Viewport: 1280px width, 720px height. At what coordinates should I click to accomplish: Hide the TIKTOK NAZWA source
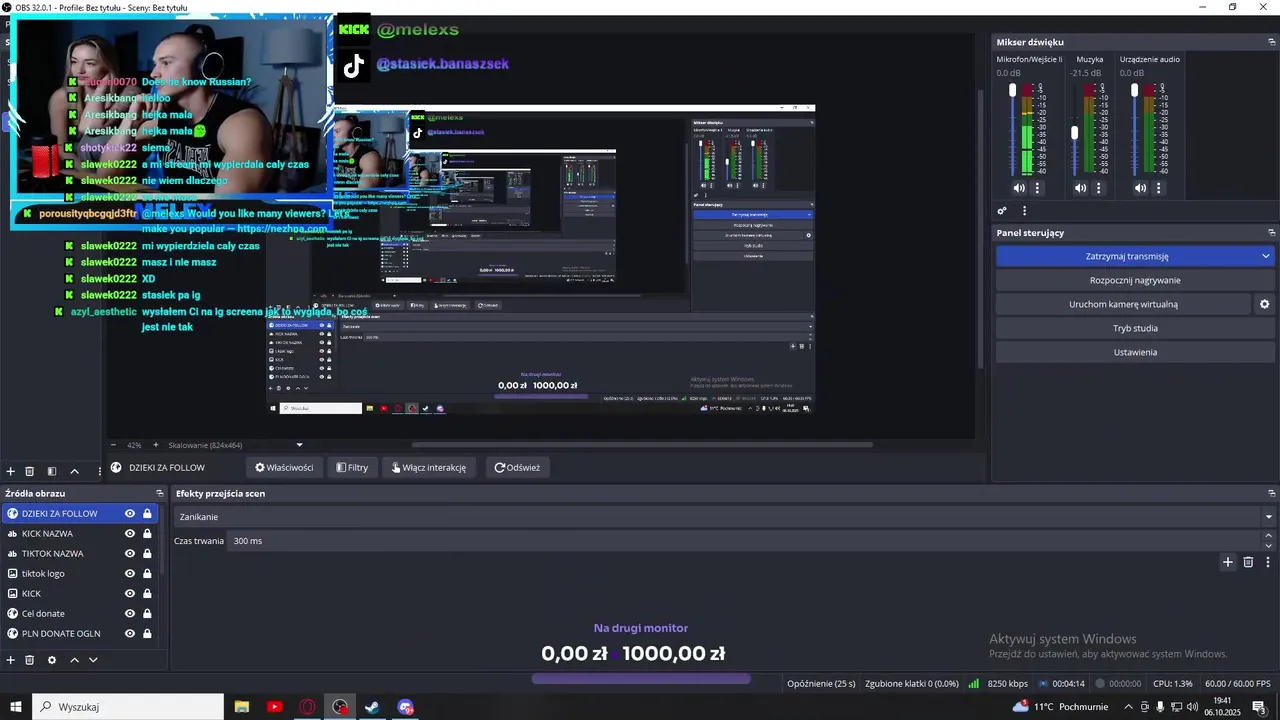129,553
